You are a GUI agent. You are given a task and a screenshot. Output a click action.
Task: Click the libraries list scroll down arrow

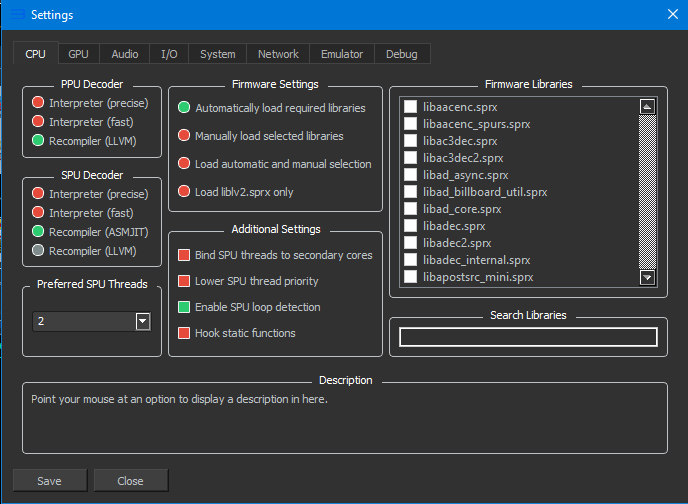(x=648, y=277)
